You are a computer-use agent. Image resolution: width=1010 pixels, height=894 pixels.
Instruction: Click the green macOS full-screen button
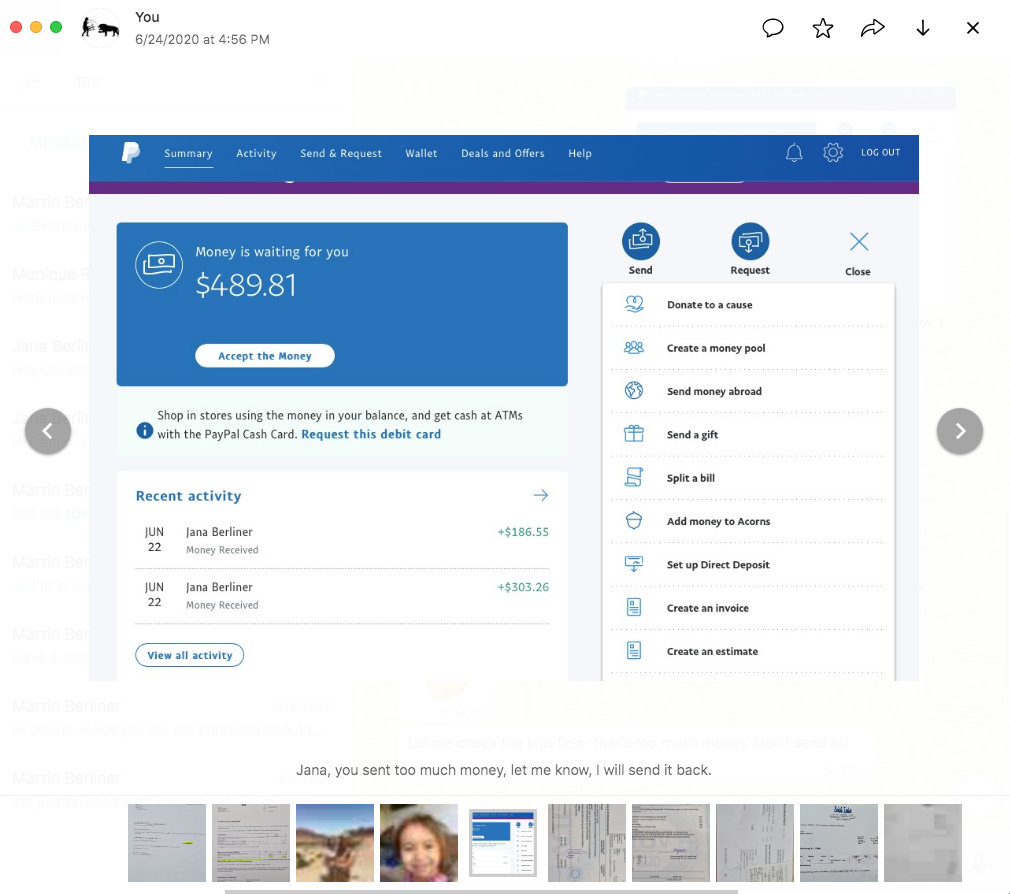56,27
